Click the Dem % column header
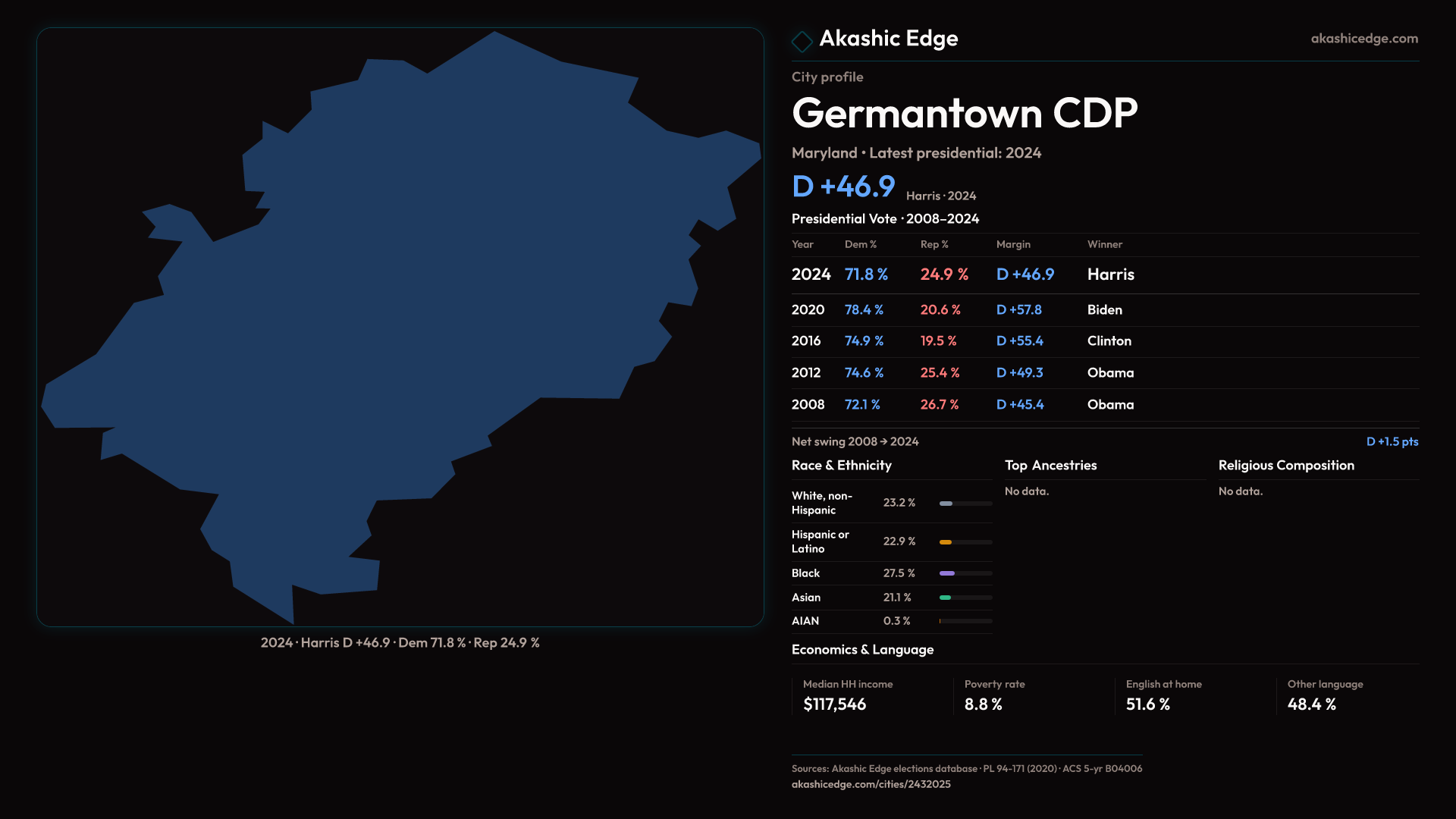 coord(860,244)
